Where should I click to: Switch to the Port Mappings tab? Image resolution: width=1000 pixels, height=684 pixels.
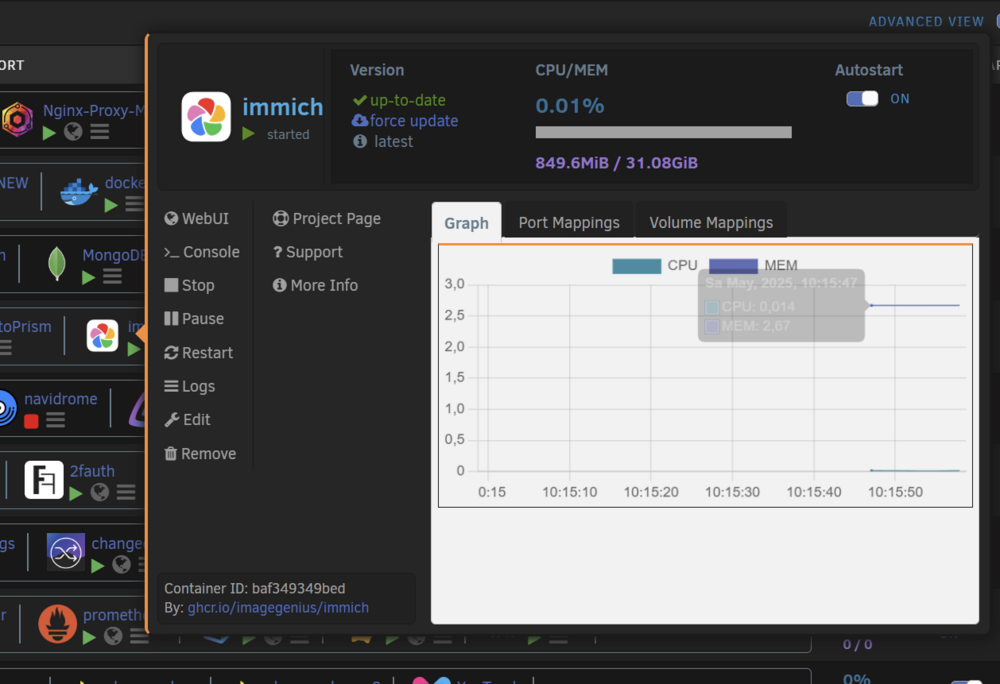569,222
